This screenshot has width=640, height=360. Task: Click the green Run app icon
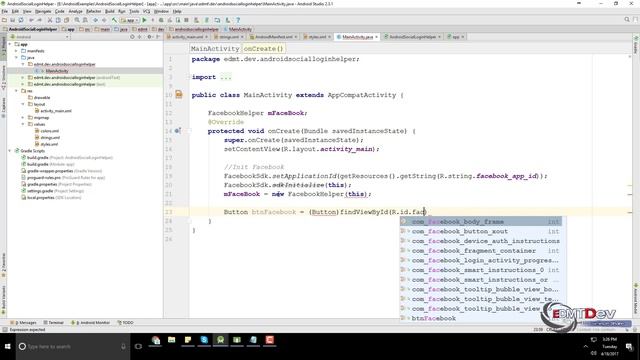point(144,20)
